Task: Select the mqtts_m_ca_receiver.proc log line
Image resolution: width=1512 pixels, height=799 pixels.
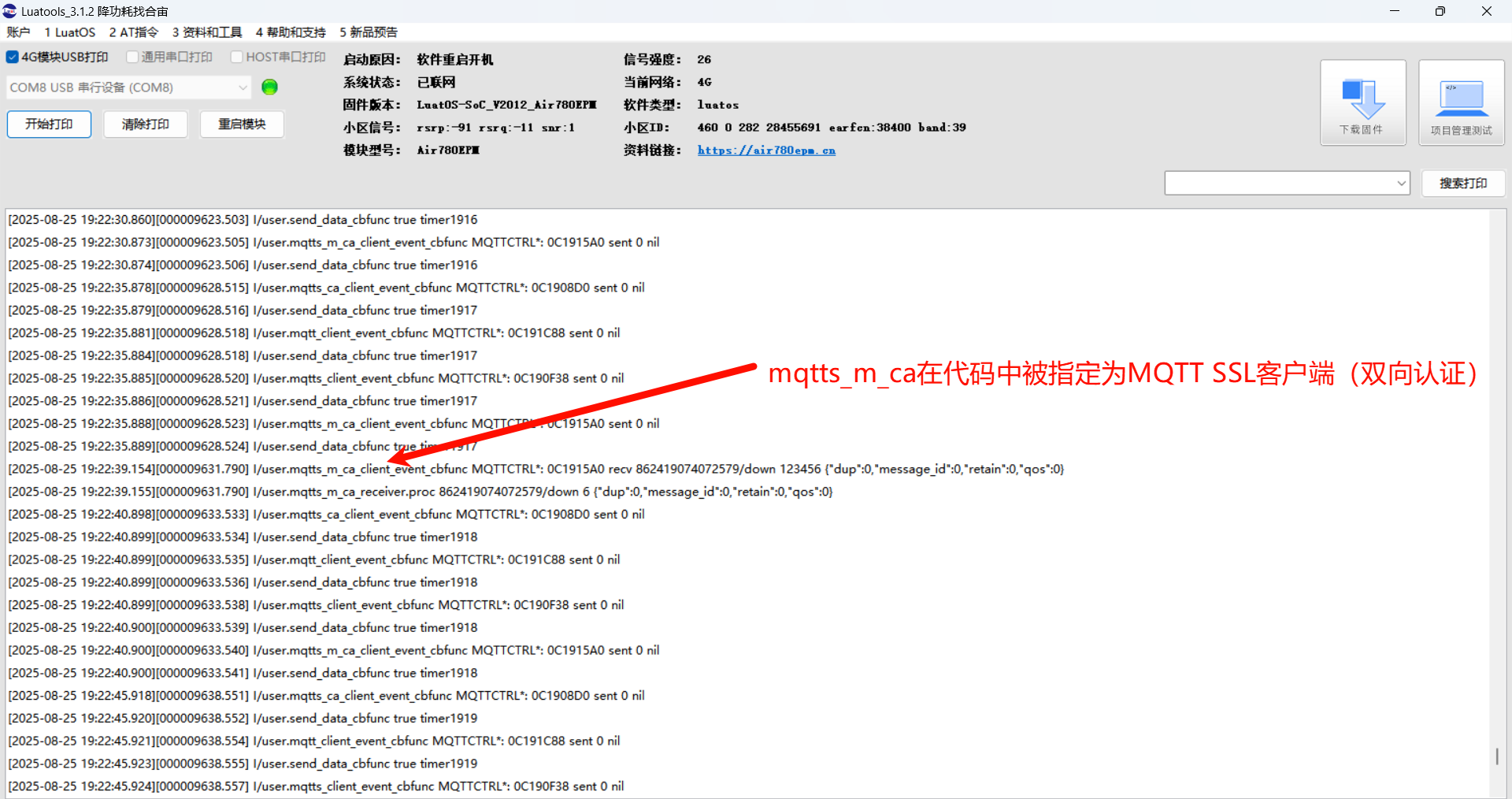Action: point(421,492)
